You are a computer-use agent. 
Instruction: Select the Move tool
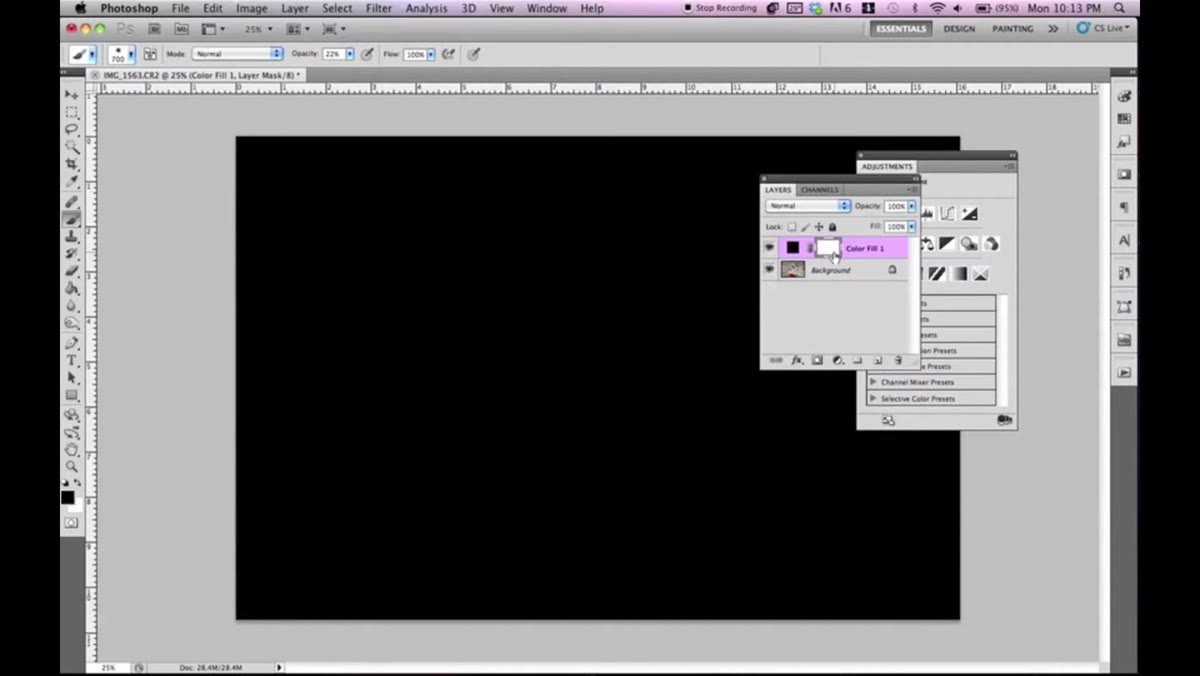[x=72, y=94]
